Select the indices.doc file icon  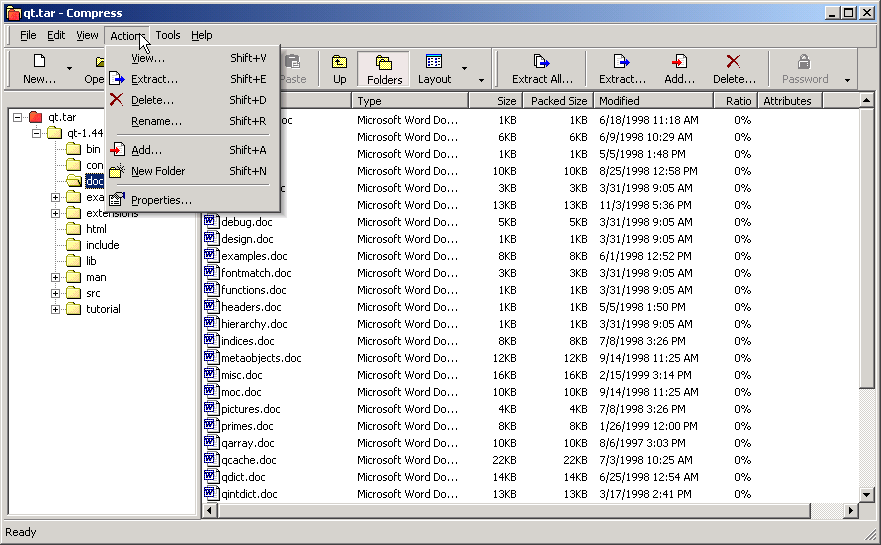pyautogui.click(x=211, y=340)
